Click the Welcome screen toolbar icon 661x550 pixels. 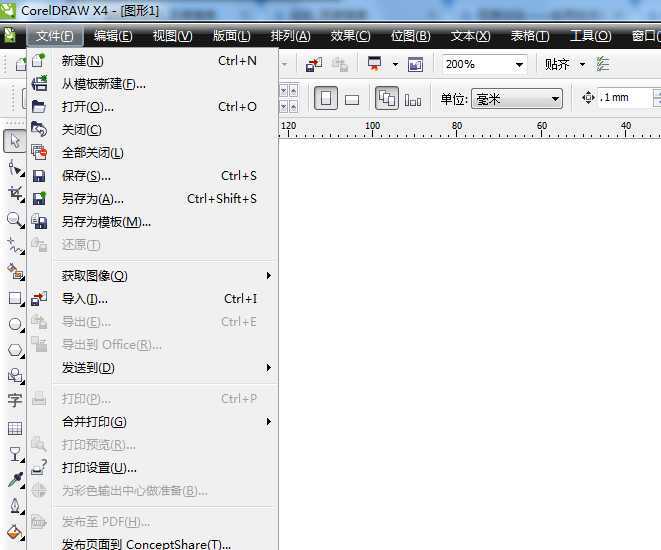(415, 64)
